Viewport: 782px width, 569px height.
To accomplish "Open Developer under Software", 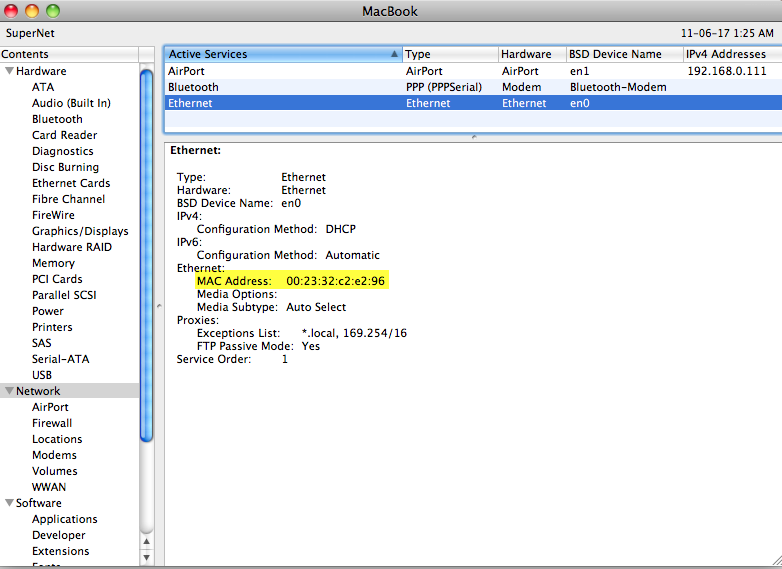I will click(59, 535).
